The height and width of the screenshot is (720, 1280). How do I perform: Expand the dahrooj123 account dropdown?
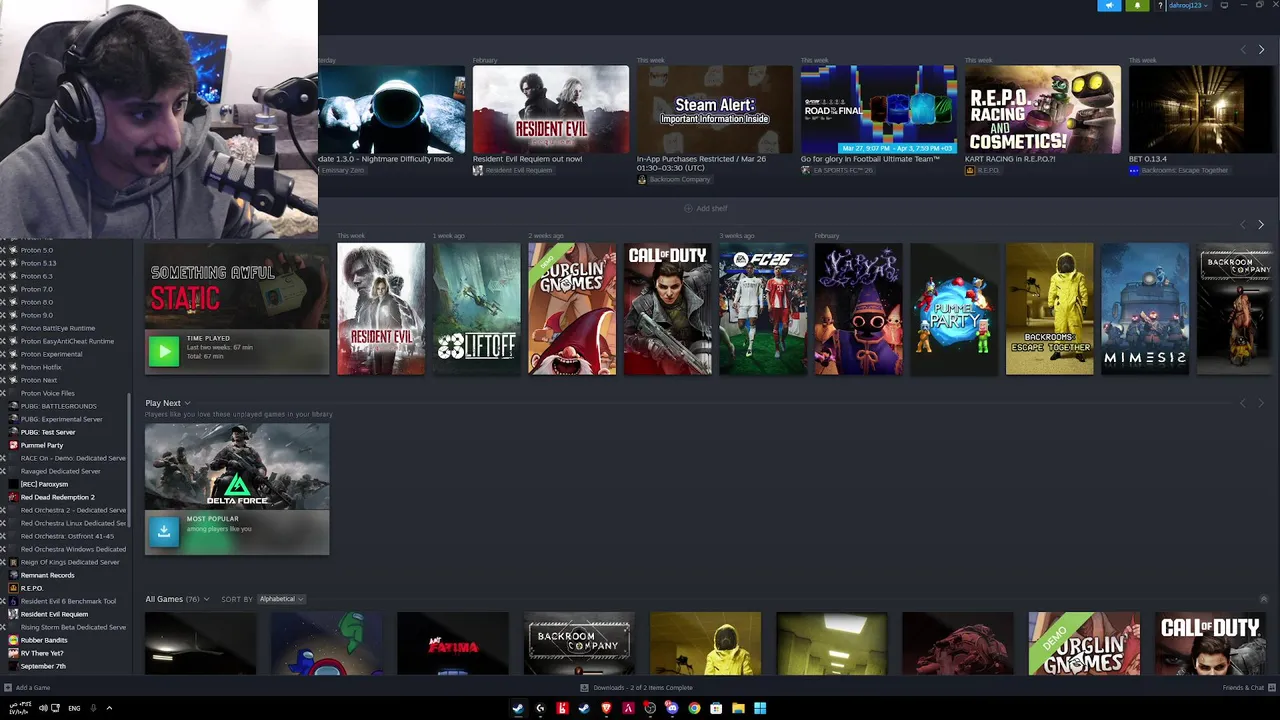click(x=1189, y=6)
